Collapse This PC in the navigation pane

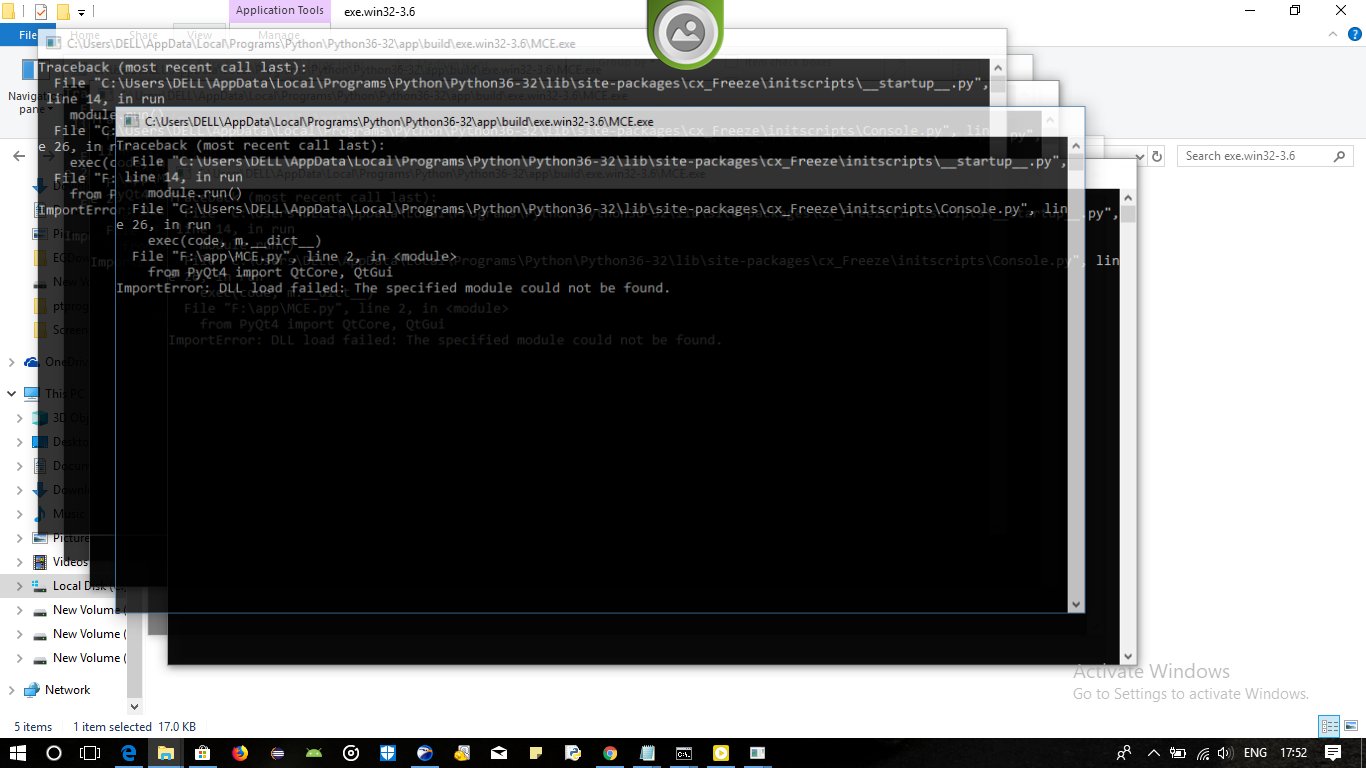coord(12,393)
